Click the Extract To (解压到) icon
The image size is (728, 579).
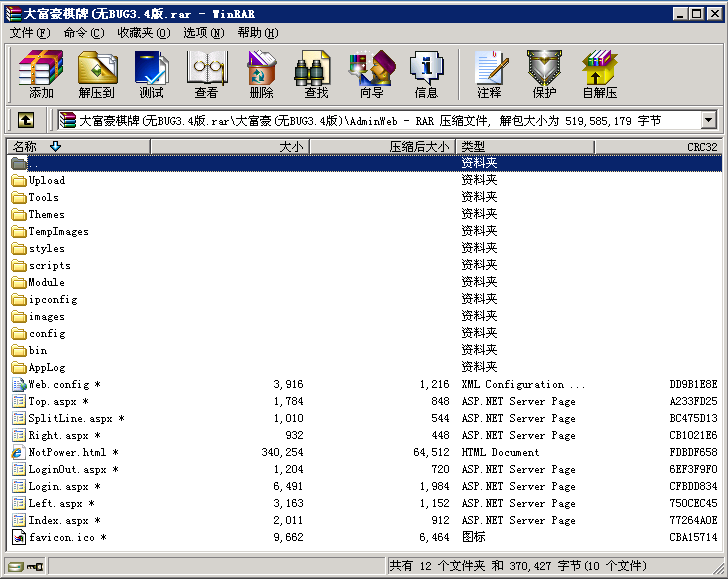pos(97,75)
